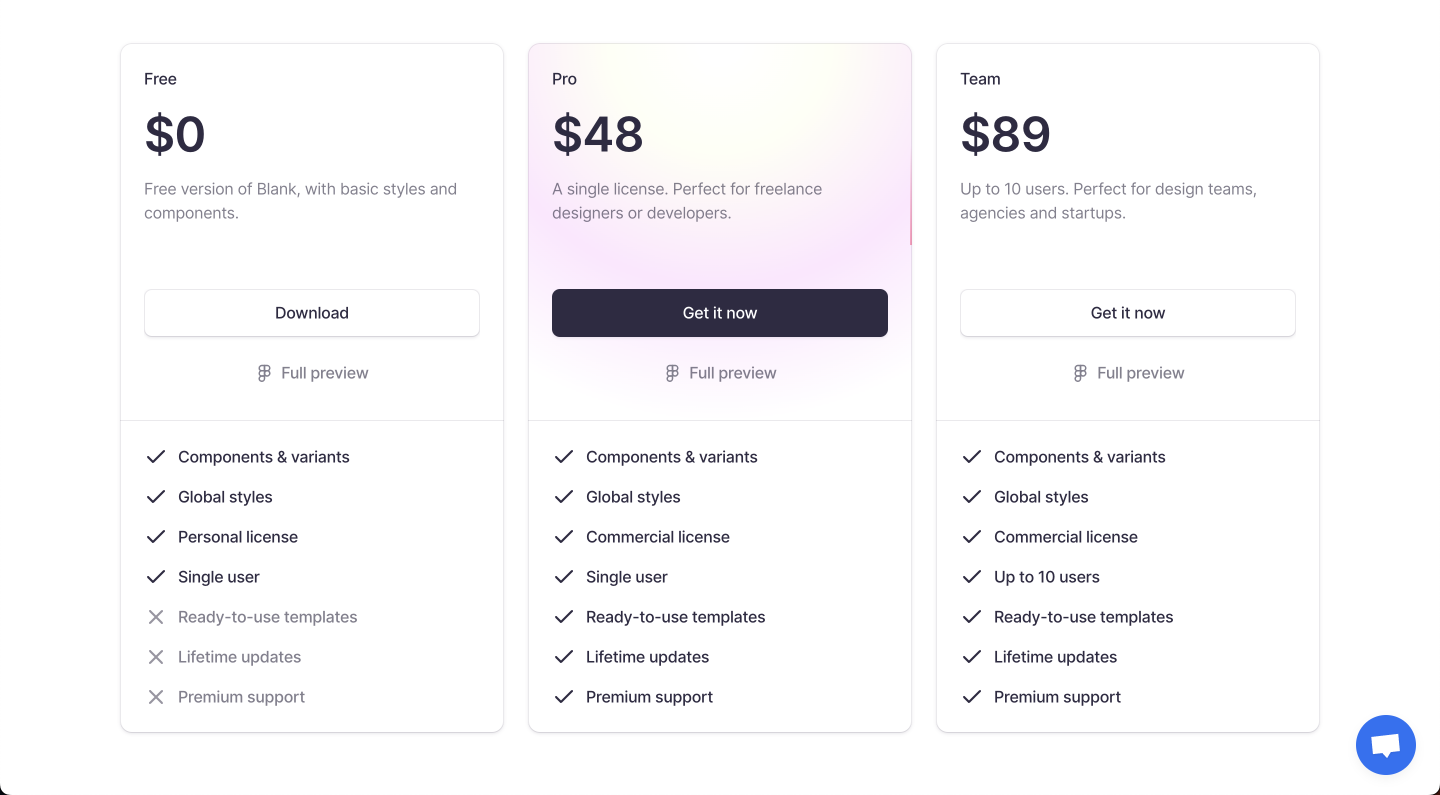Click Get it now on Pro plan
The height and width of the screenshot is (795, 1440).
tap(720, 313)
